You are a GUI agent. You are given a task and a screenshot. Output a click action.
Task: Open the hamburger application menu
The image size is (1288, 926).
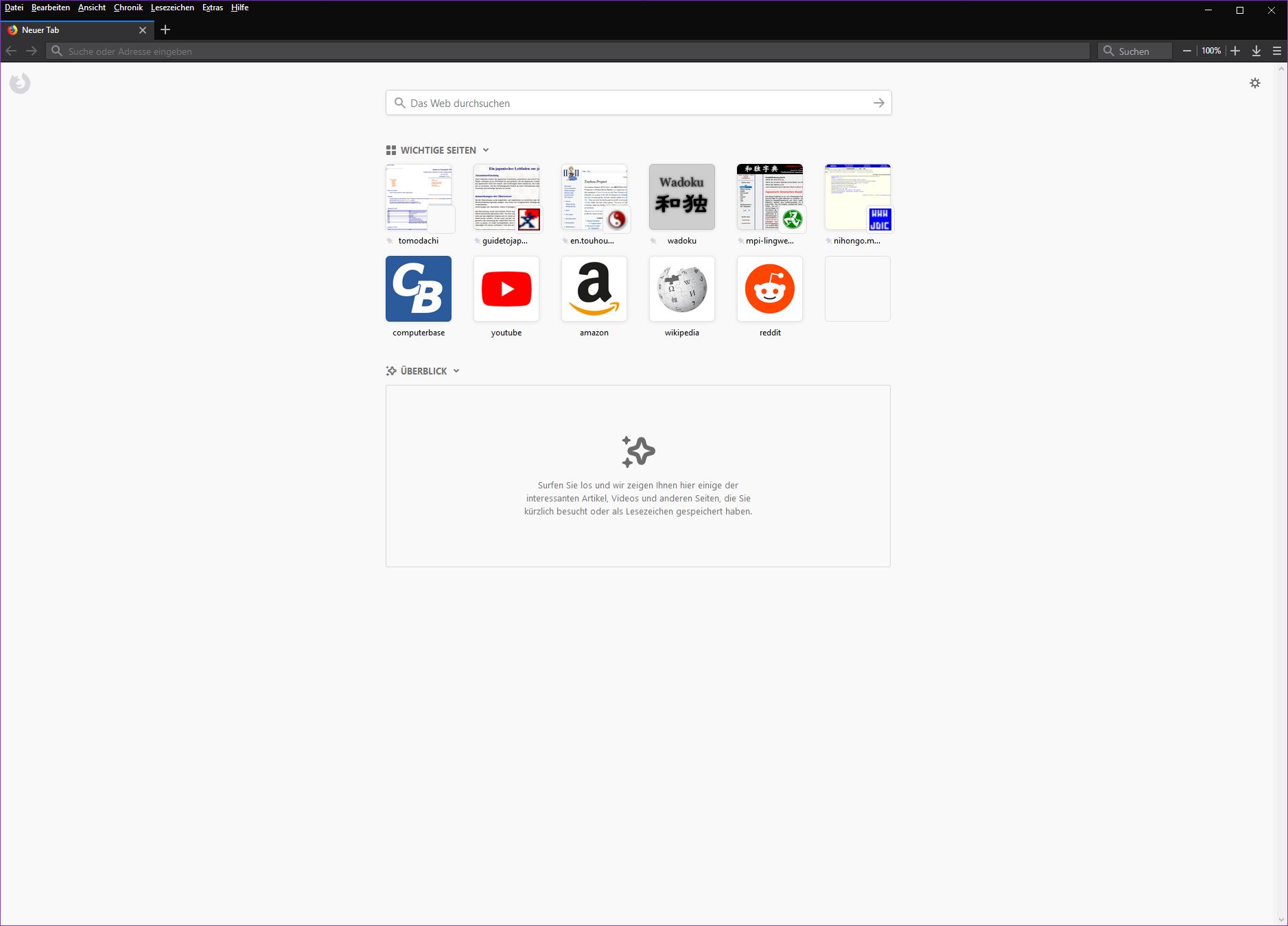pos(1277,51)
